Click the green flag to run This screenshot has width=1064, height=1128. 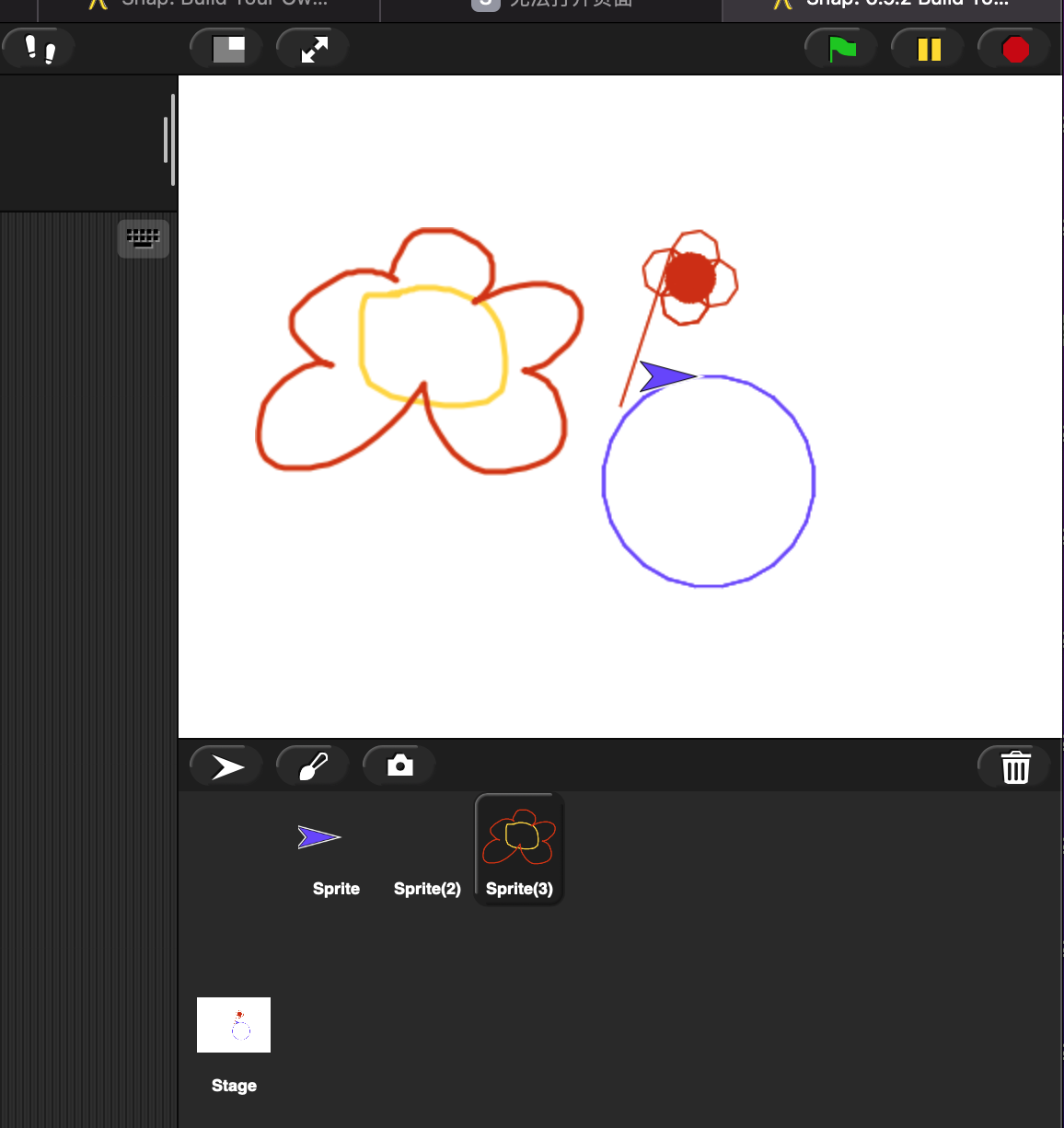pyautogui.click(x=841, y=48)
